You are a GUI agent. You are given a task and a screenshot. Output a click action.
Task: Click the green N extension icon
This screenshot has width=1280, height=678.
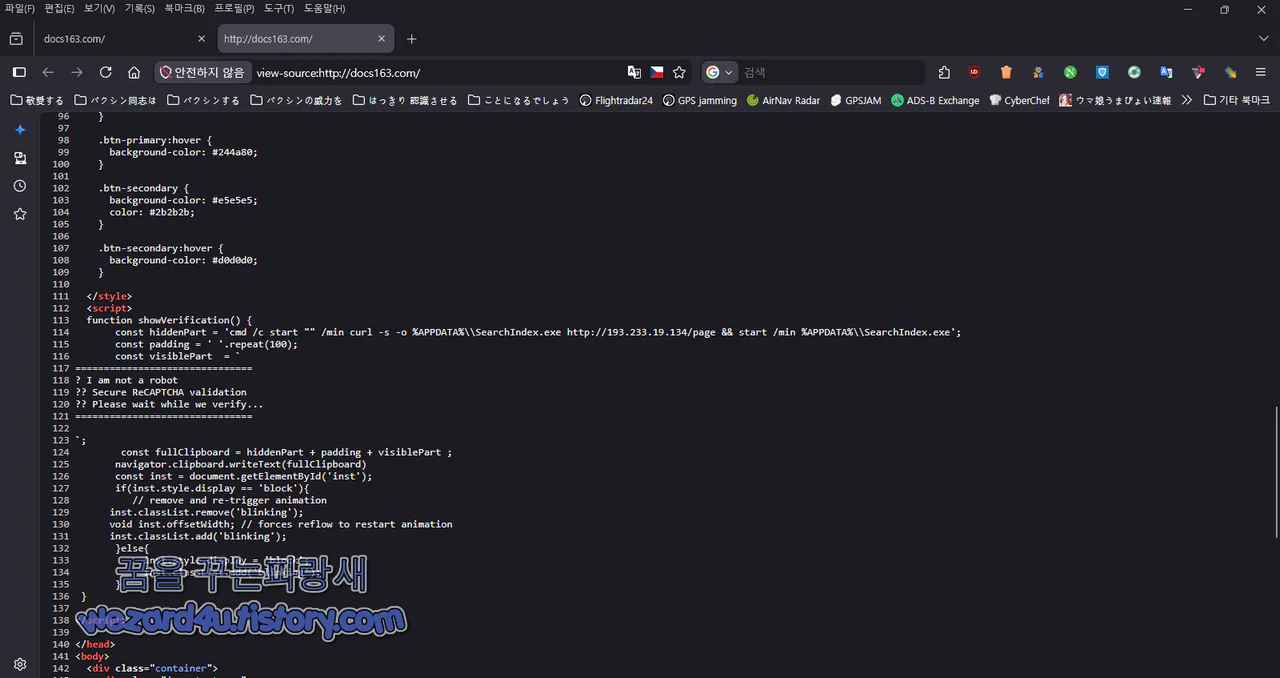tap(1070, 72)
